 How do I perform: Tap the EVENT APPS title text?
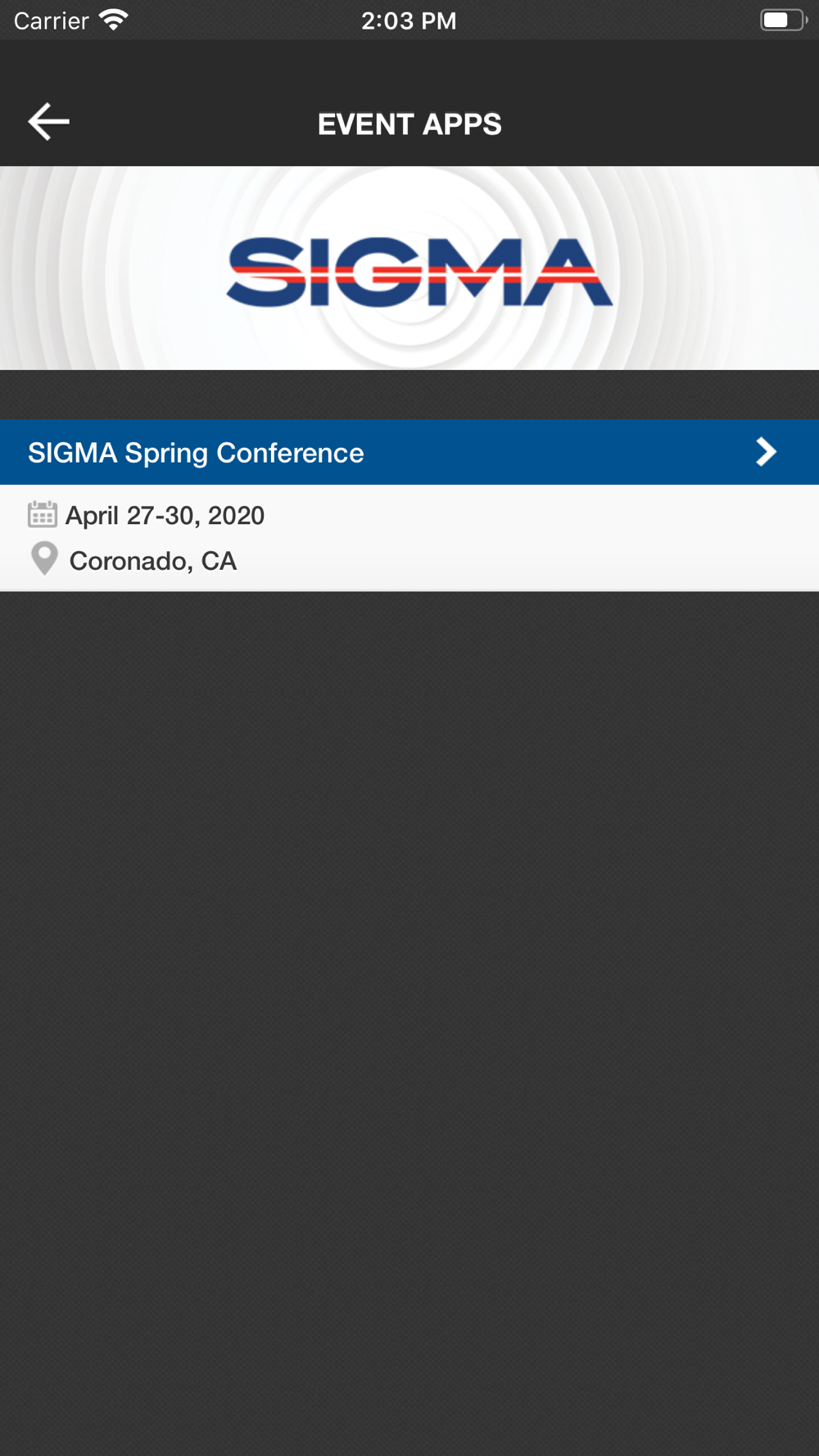(x=409, y=124)
